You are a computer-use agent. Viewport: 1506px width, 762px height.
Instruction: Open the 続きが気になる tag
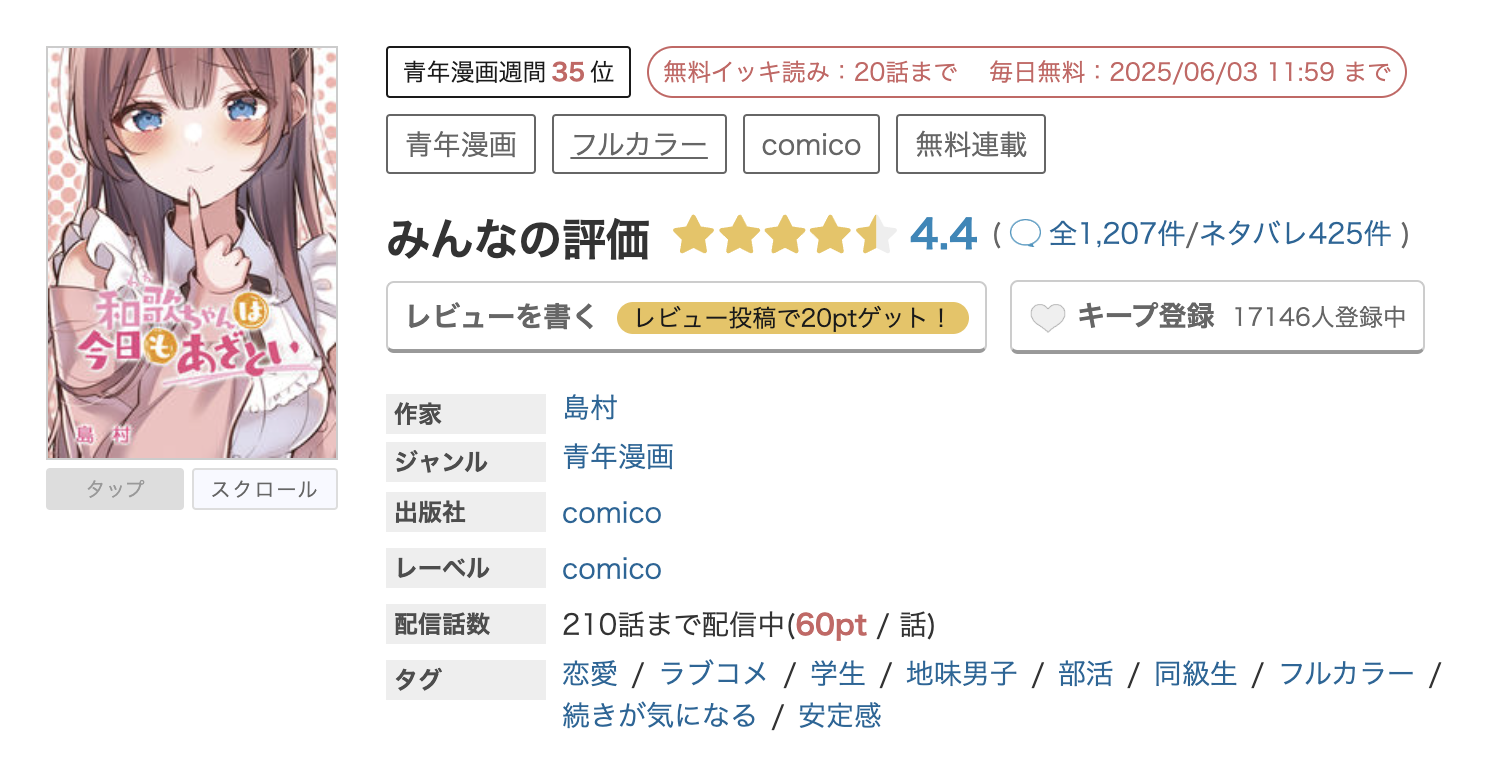pyautogui.click(x=659, y=716)
